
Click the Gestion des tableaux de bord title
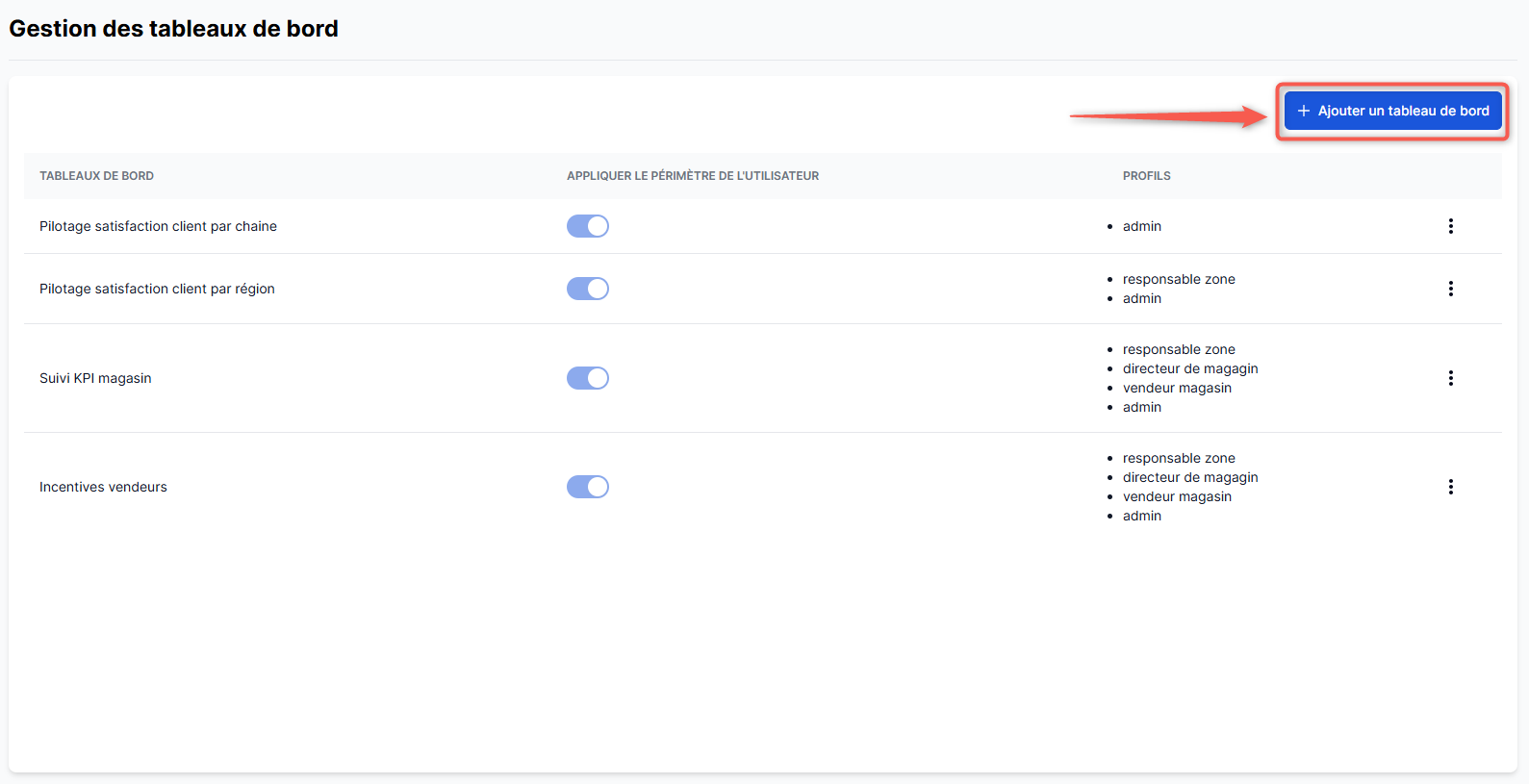[x=173, y=29]
